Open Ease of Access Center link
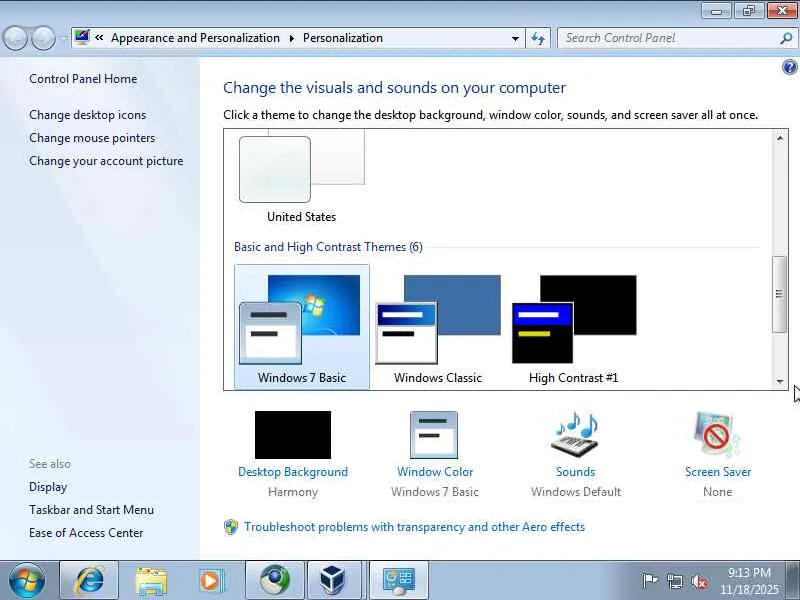 86,533
